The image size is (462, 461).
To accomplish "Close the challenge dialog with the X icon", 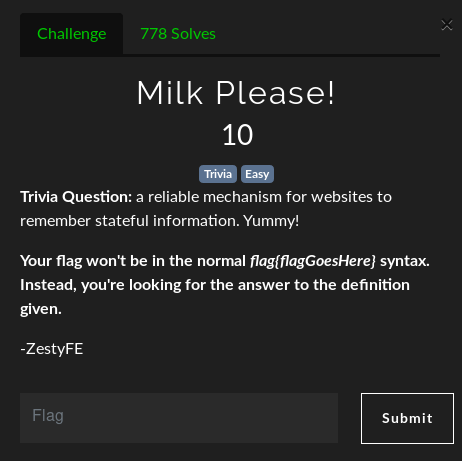I will click(447, 25).
